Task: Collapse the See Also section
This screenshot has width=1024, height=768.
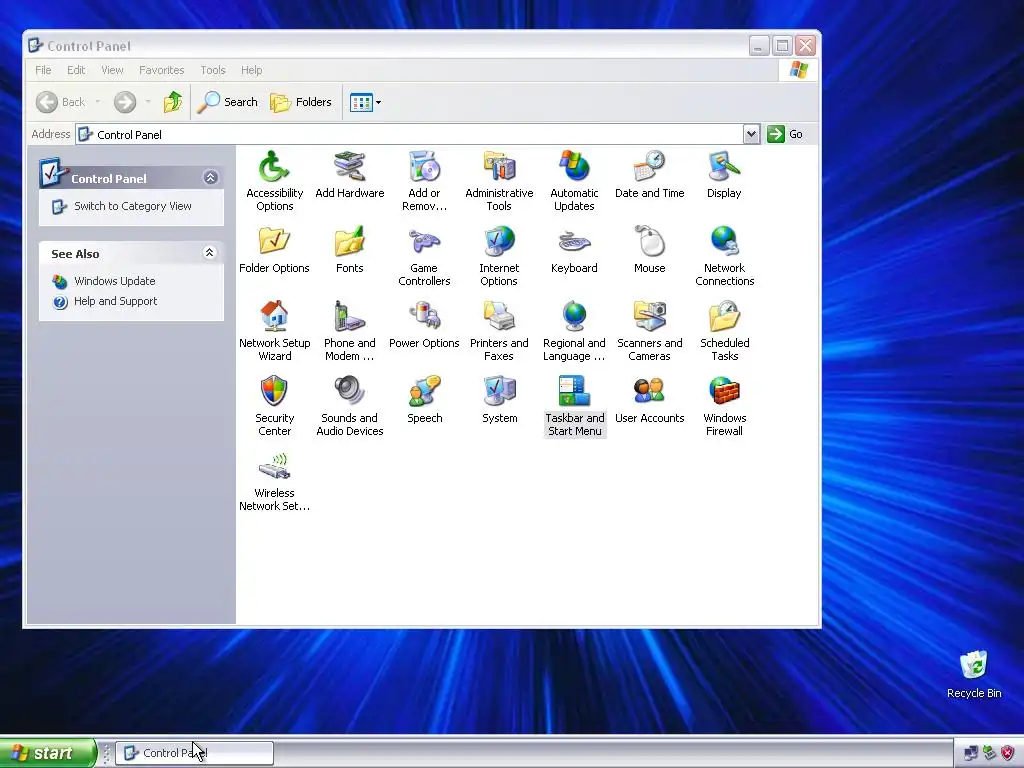Action: [x=210, y=253]
